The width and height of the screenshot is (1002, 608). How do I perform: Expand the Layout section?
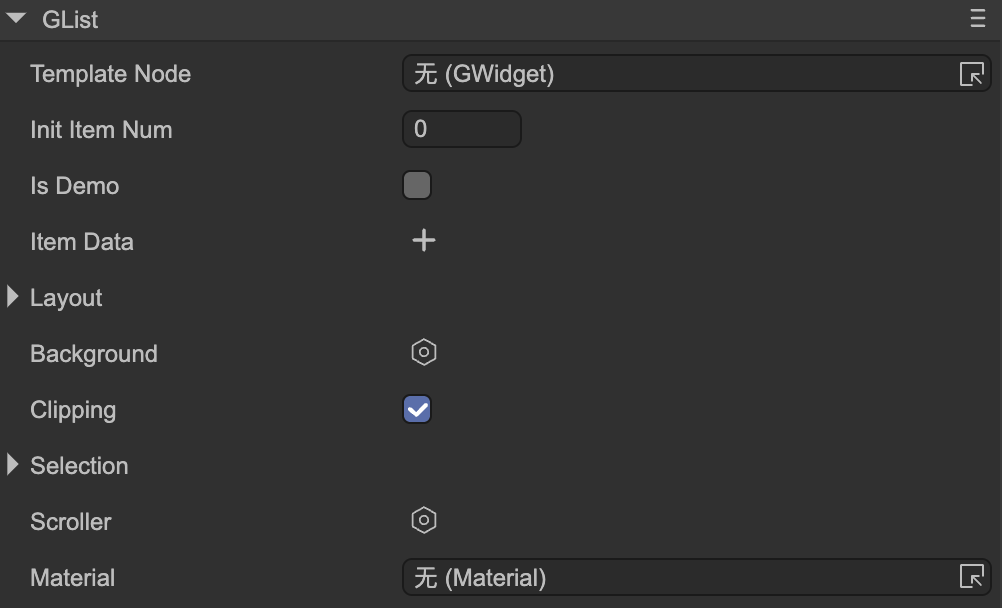13,297
